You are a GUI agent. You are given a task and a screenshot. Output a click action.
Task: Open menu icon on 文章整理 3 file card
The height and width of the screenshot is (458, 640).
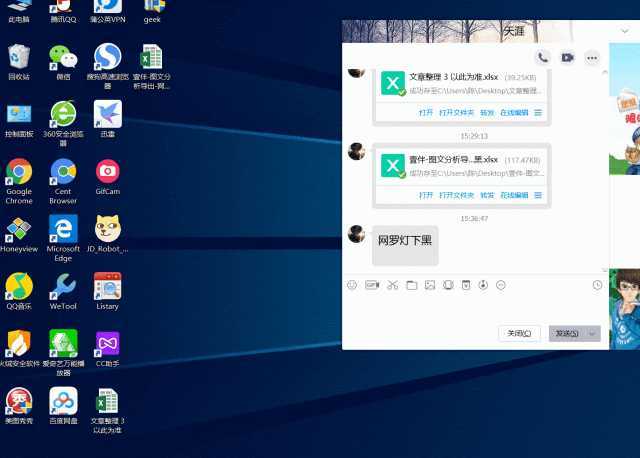tap(538, 113)
